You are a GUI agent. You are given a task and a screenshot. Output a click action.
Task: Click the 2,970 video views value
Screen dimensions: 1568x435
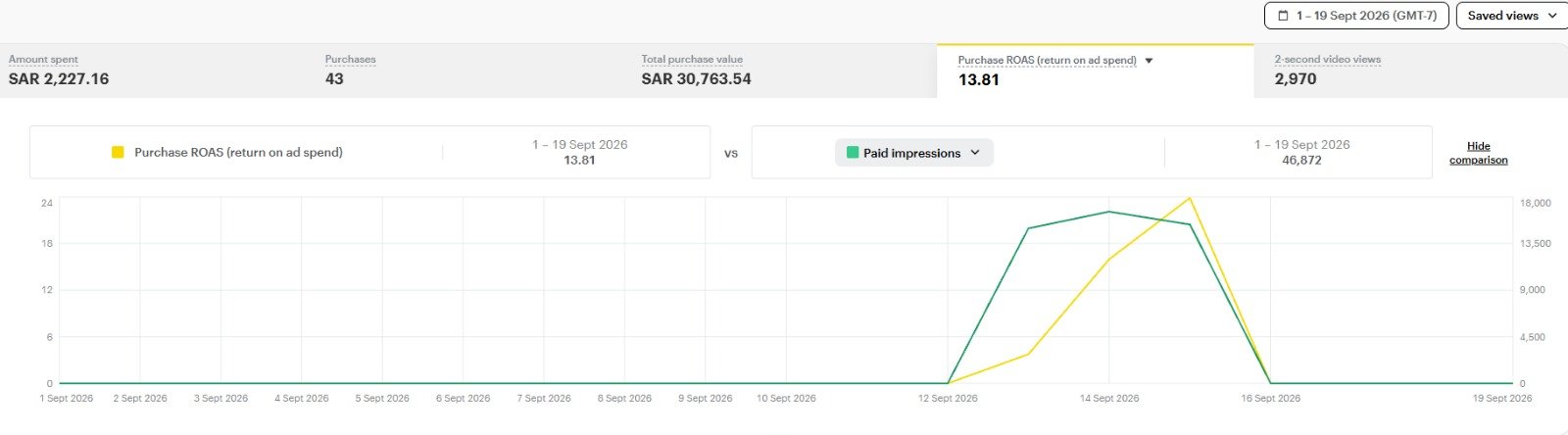point(1296,79)
